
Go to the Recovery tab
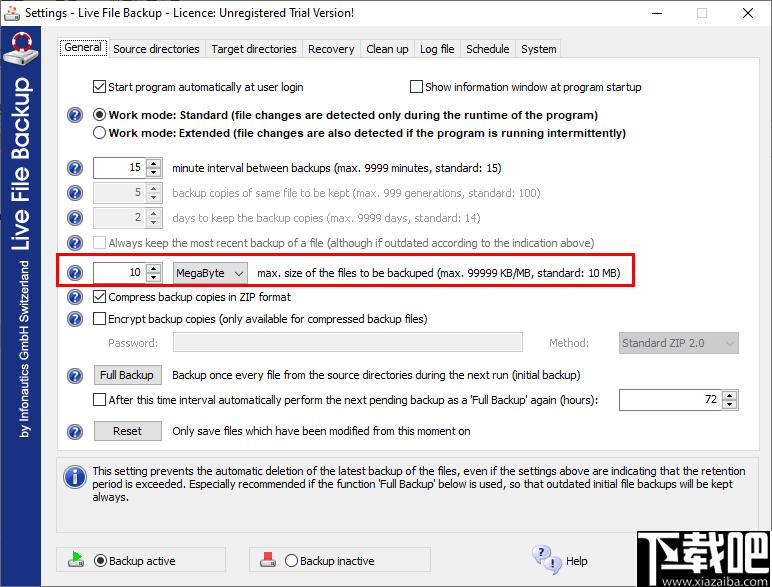pos(331,49)
